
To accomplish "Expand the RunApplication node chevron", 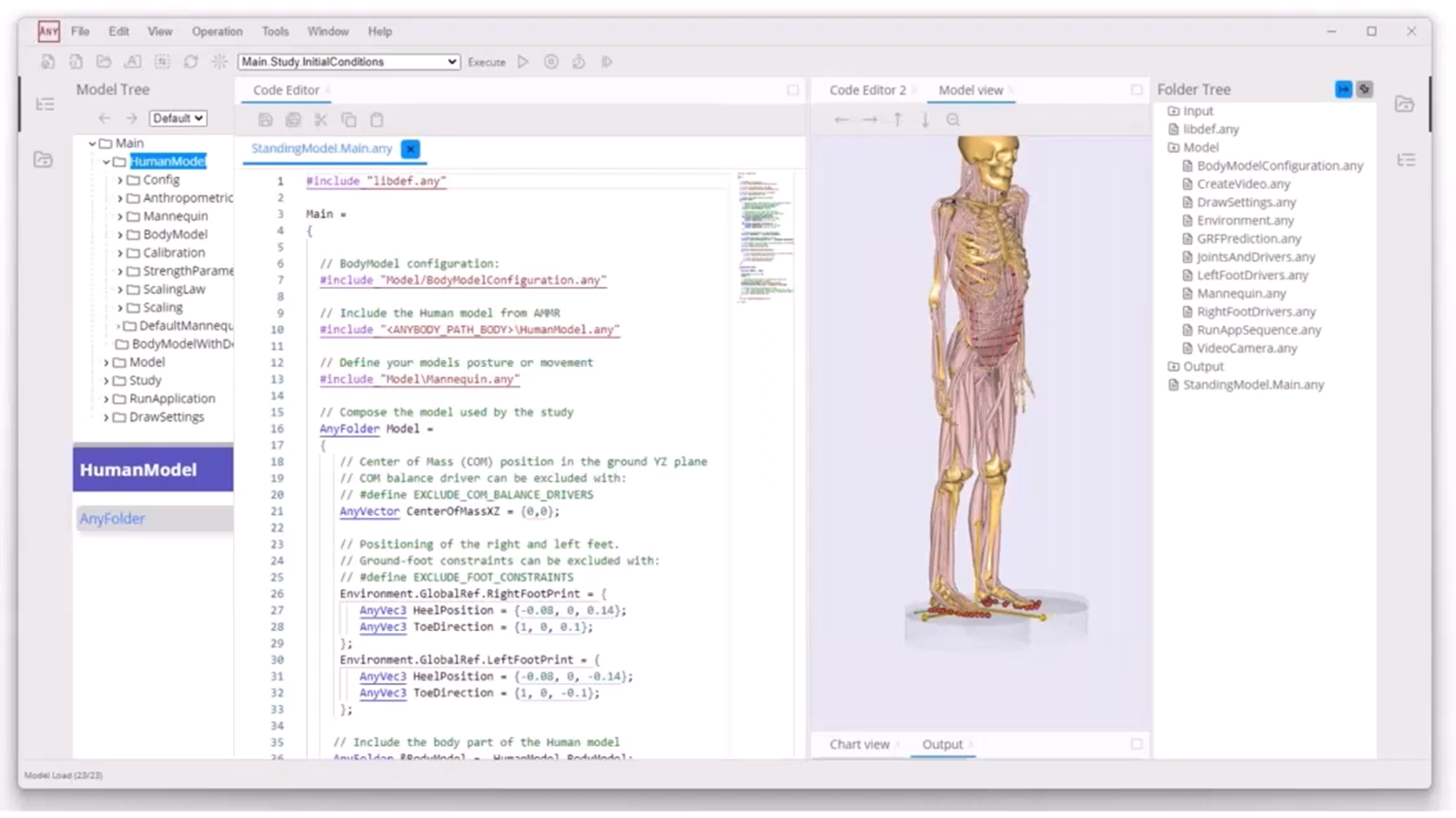I will pyautogui.click(x=106, y=399).
